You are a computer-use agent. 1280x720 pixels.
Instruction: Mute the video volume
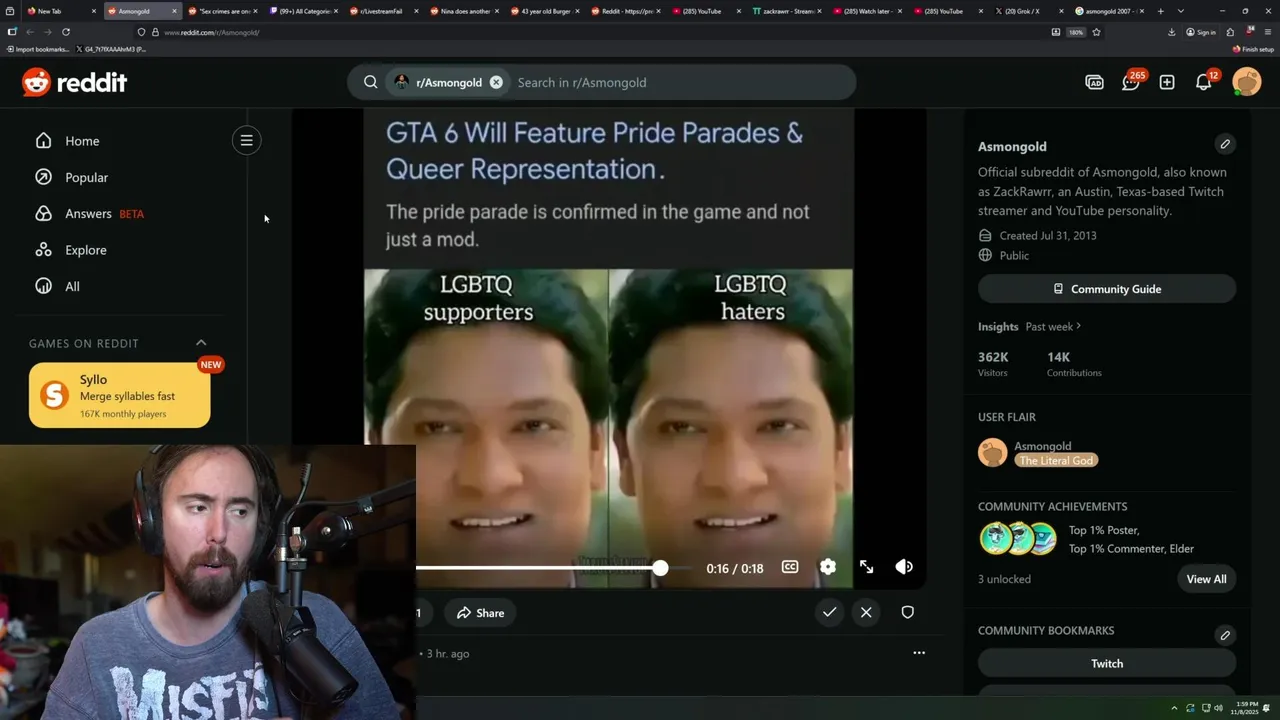(x=904, y=567)
